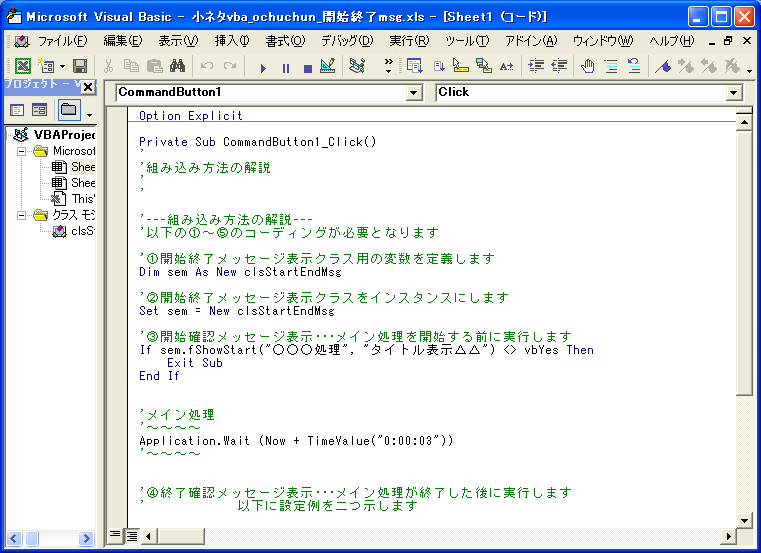Save the workbook with the floppy icon
Viewport: 761px width, 553px height.
click(80, 66)
